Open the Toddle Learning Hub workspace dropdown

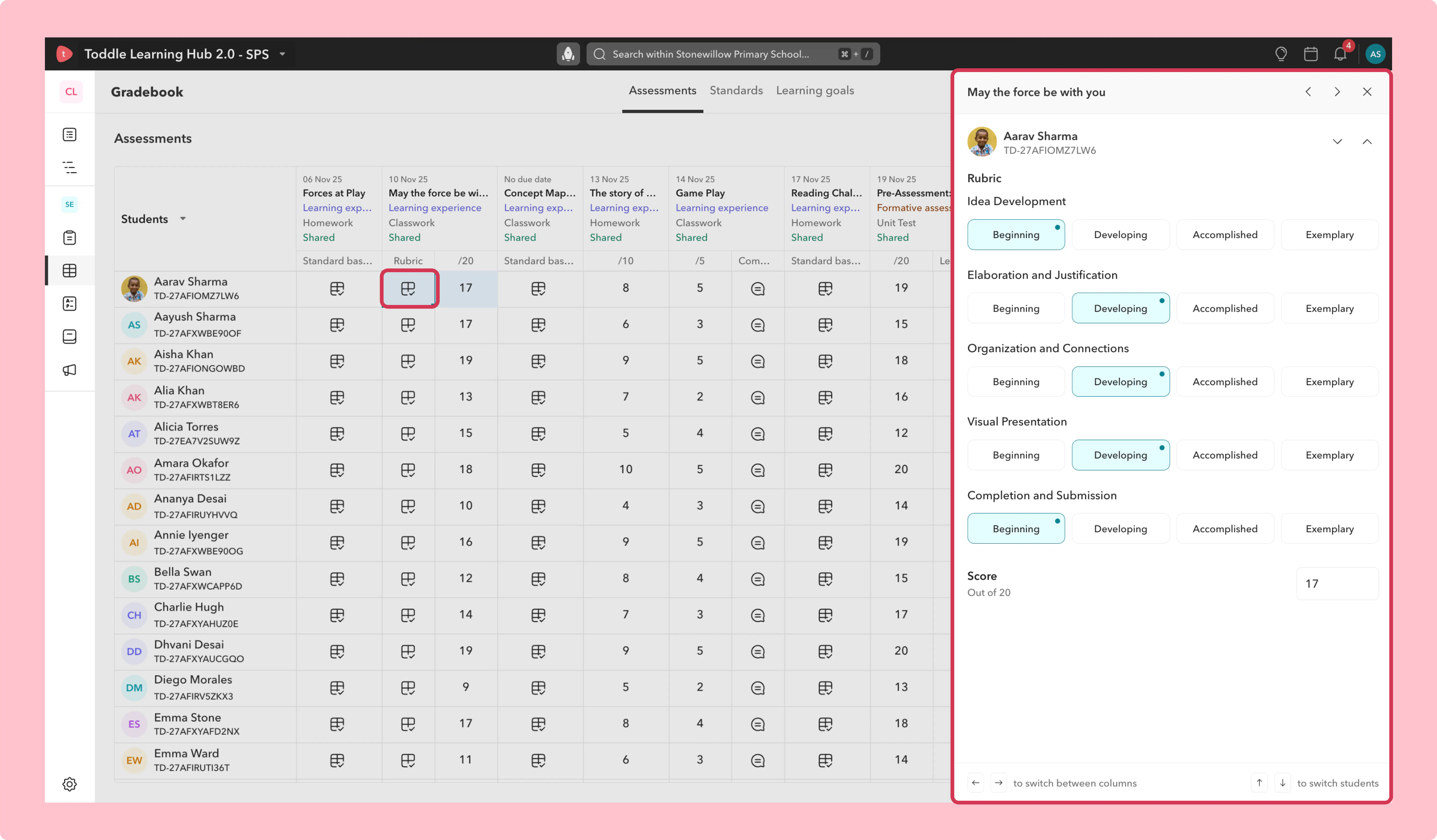pos(282,54)
